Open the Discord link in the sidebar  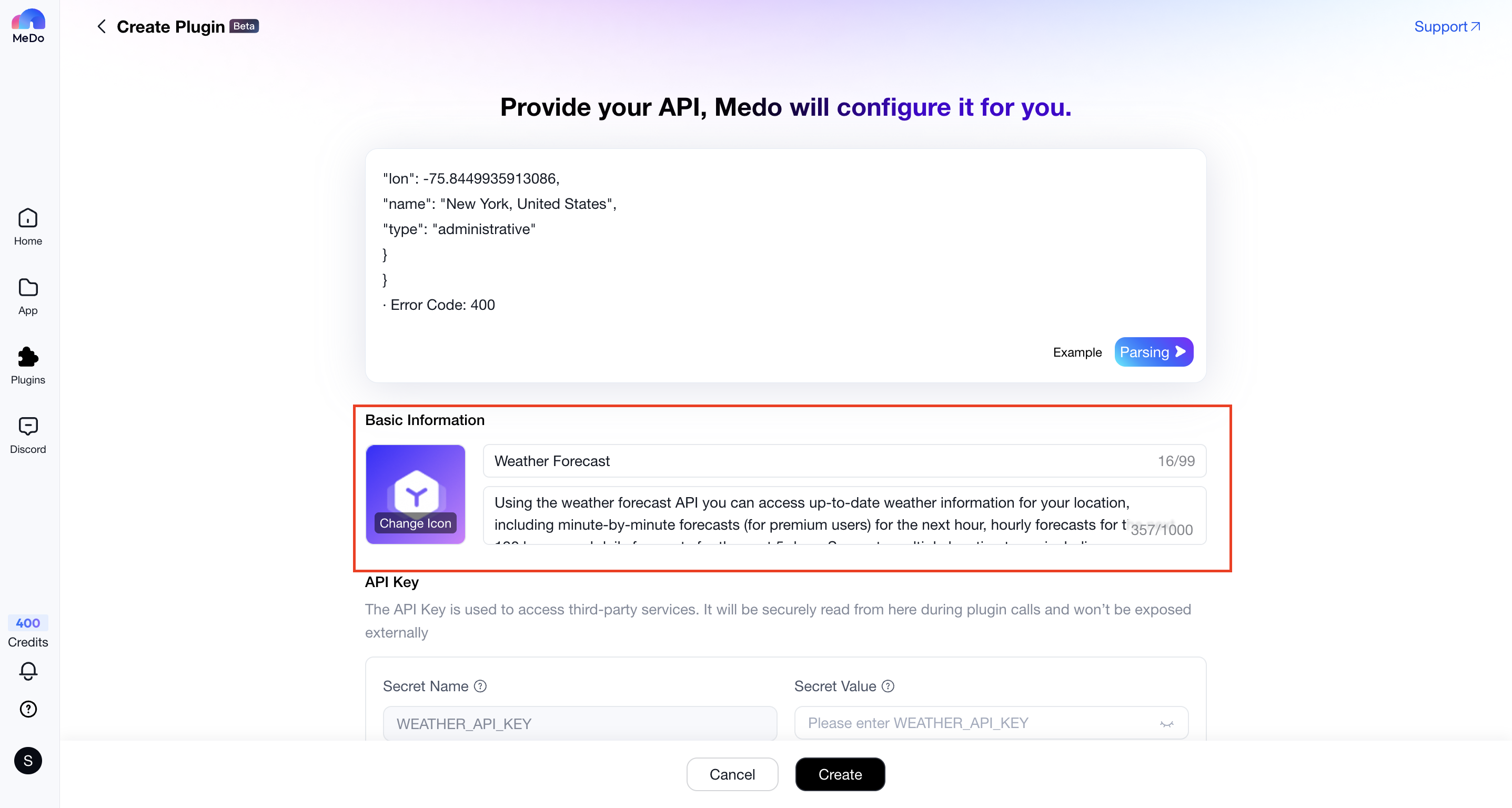point(27,435)
